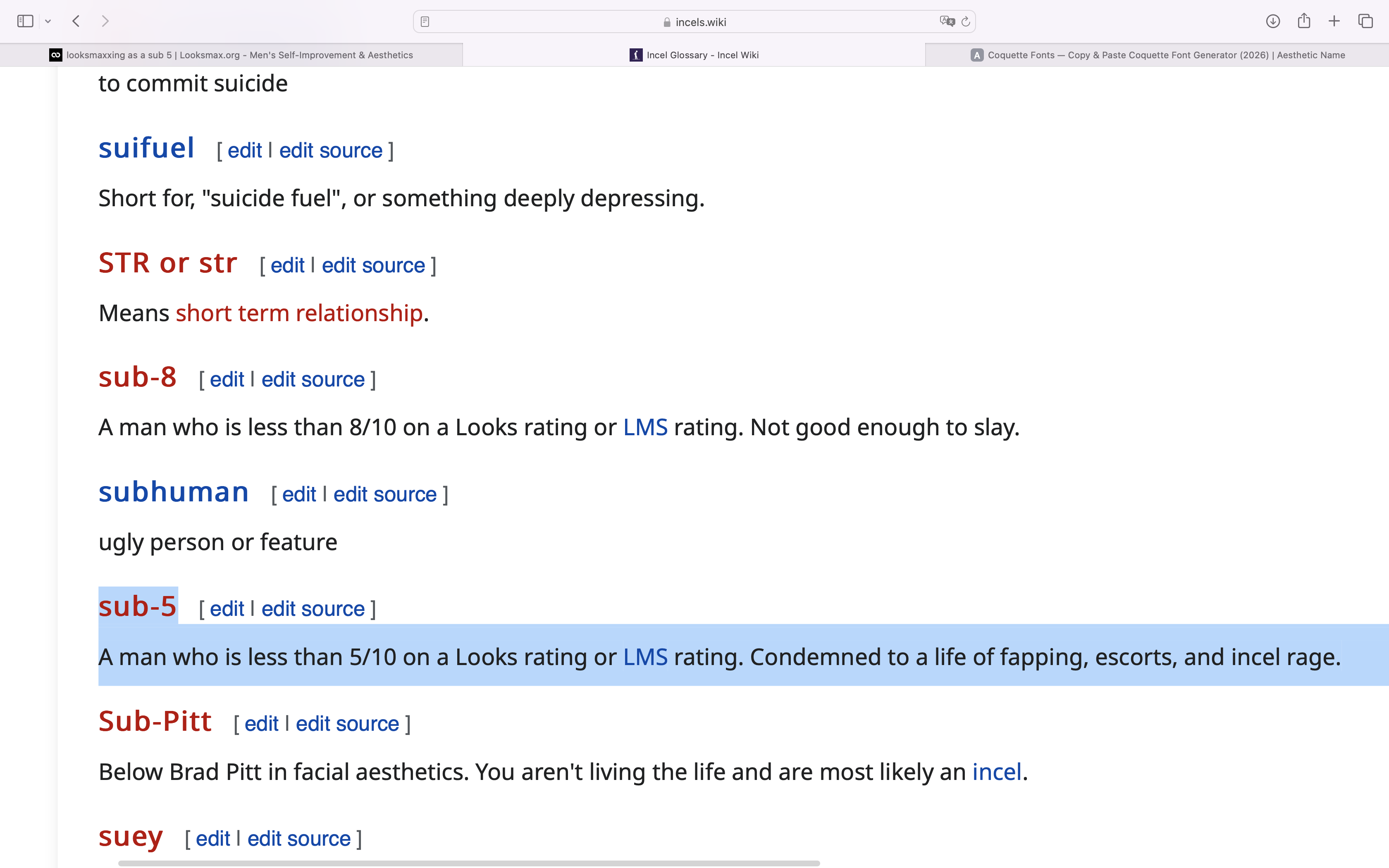1389x868 pixels.
Task: Expand the sidebar dropdown chevron
Action: [48, 22]
